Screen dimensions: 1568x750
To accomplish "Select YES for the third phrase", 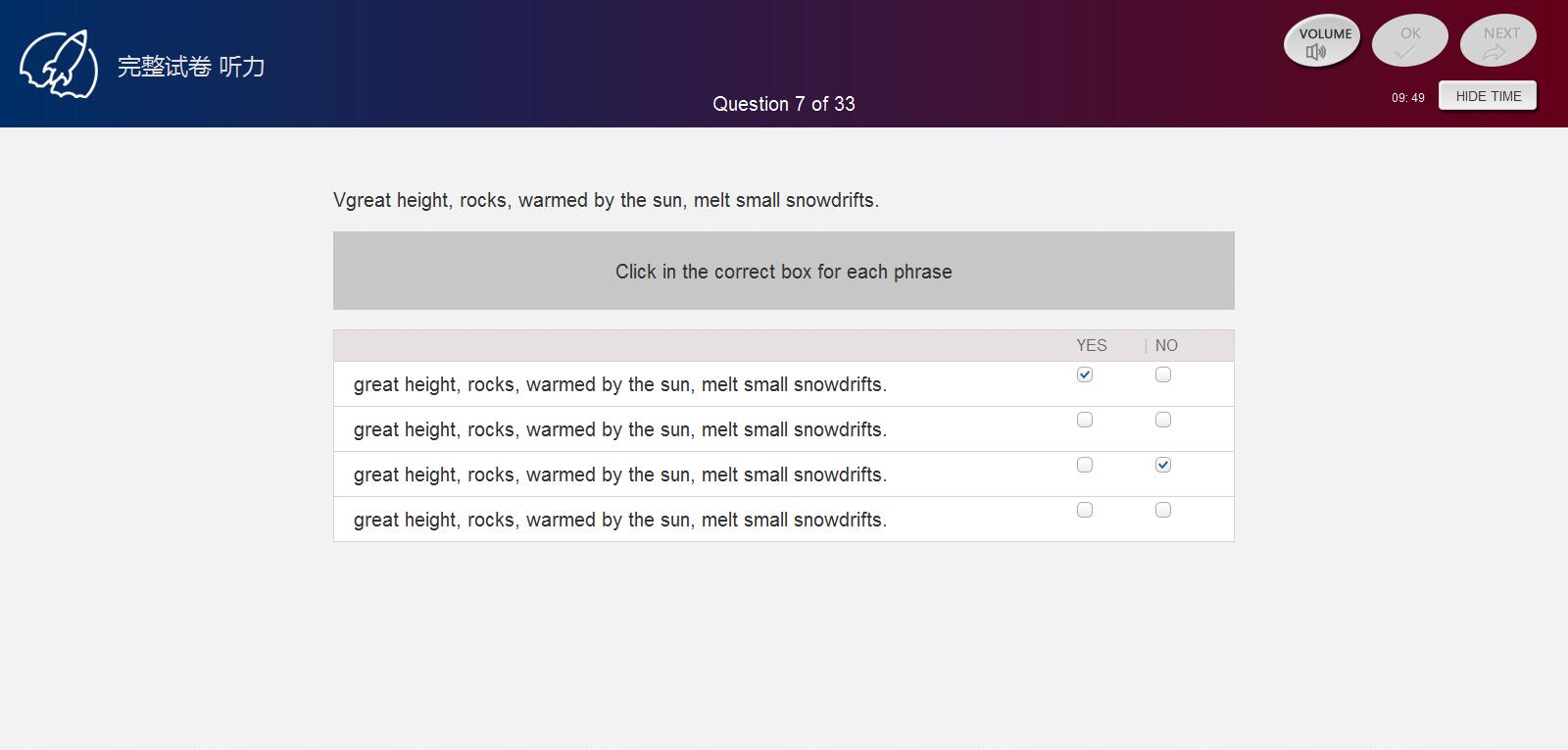I will coord(1085,465).
